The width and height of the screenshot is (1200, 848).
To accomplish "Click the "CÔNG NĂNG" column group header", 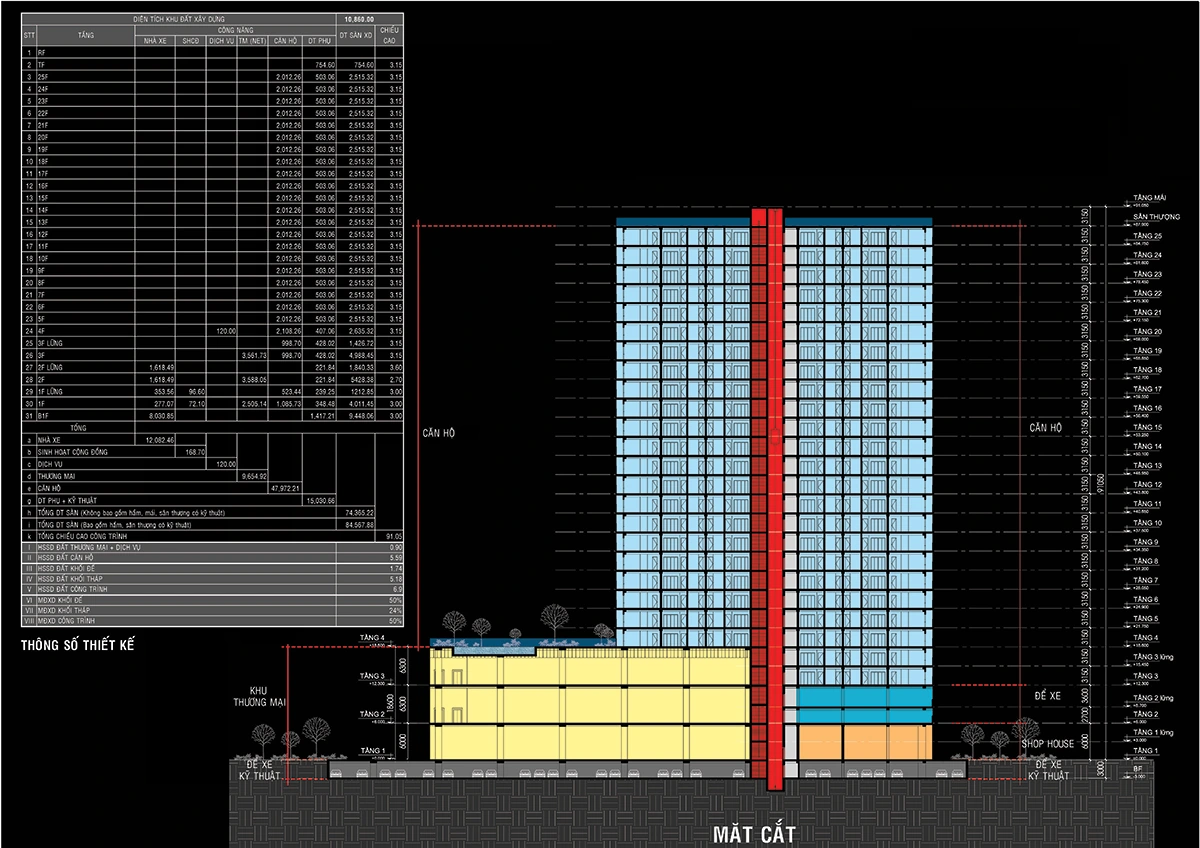I will (x=236, y=30).
